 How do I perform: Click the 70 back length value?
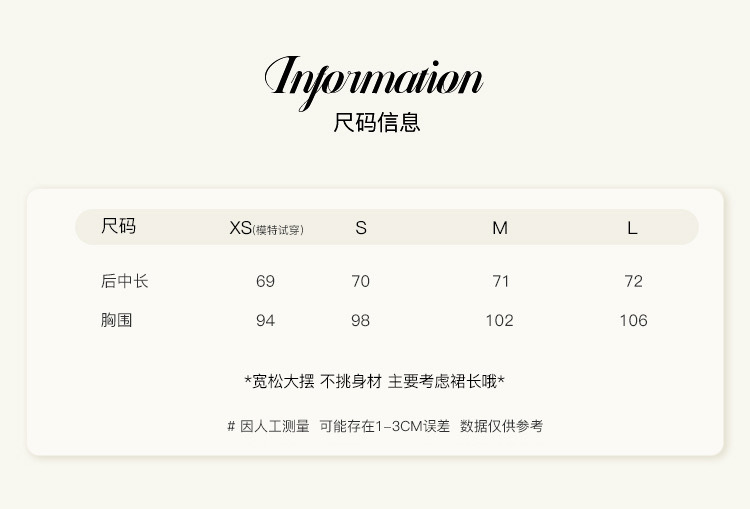point(361,281)
